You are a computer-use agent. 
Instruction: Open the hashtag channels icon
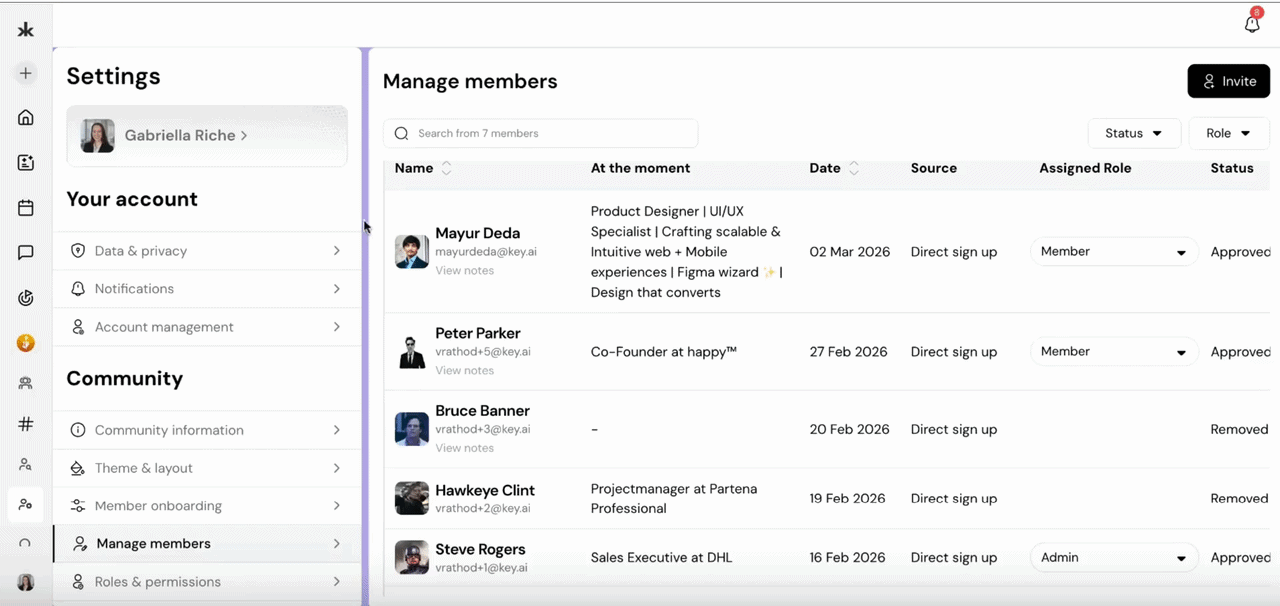(x=25, y=424)
